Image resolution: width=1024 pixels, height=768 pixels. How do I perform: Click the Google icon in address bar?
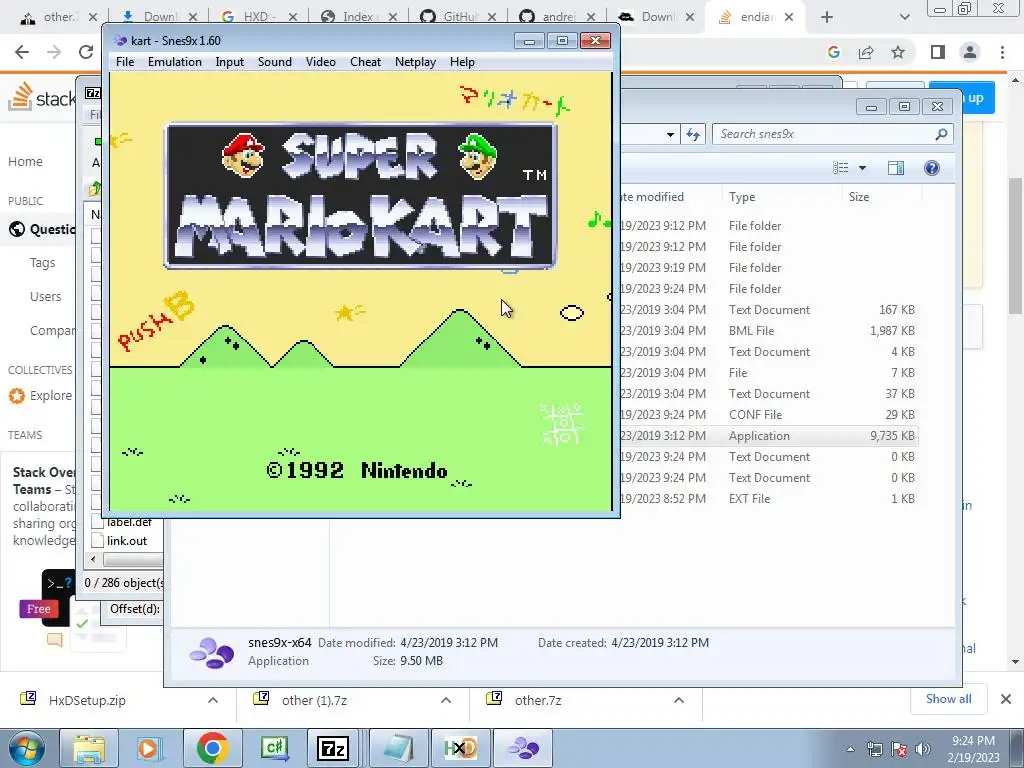[x=833, y=52]
